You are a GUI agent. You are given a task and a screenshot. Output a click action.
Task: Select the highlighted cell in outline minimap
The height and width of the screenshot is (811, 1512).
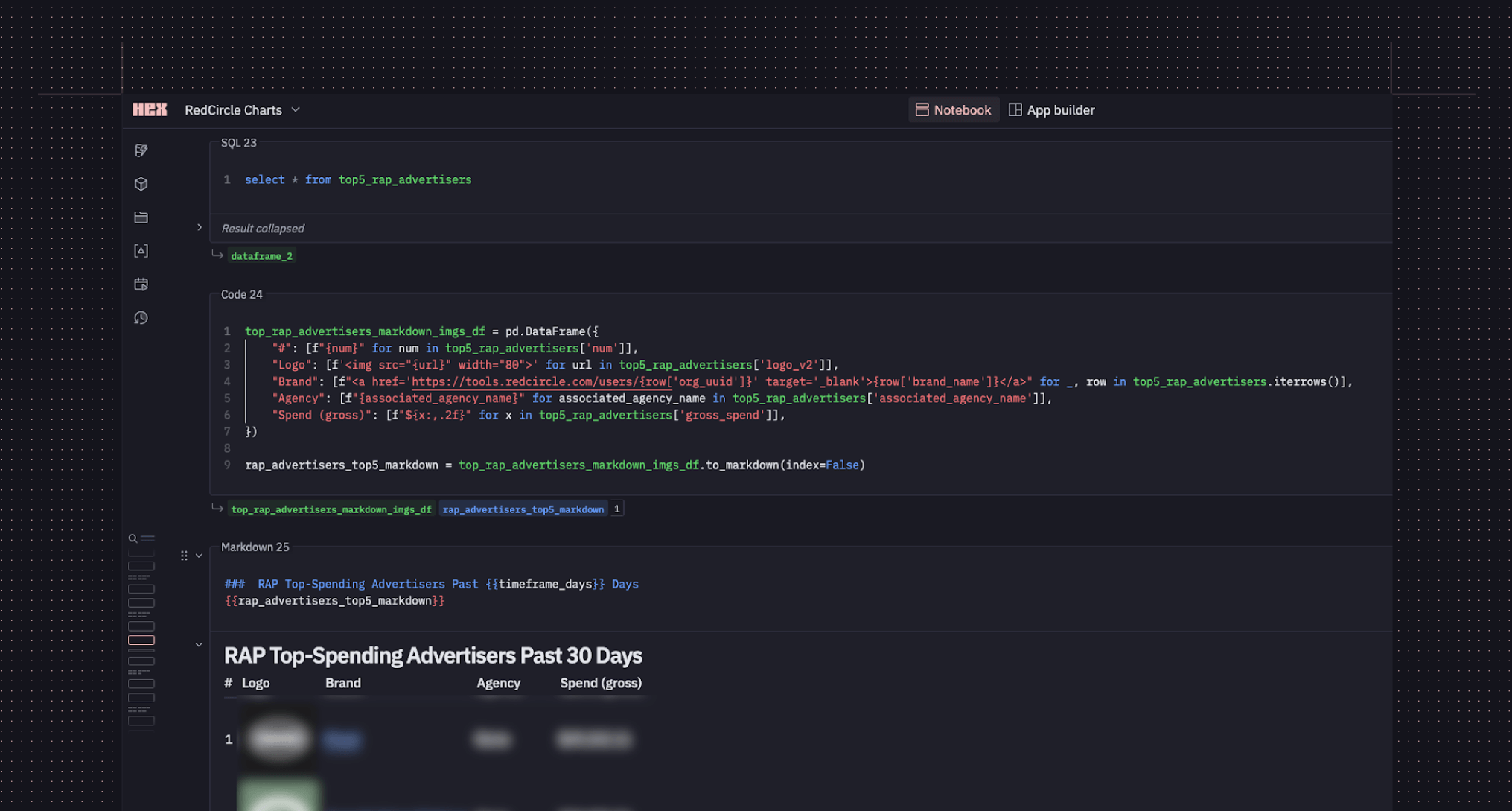click(141, 640)
